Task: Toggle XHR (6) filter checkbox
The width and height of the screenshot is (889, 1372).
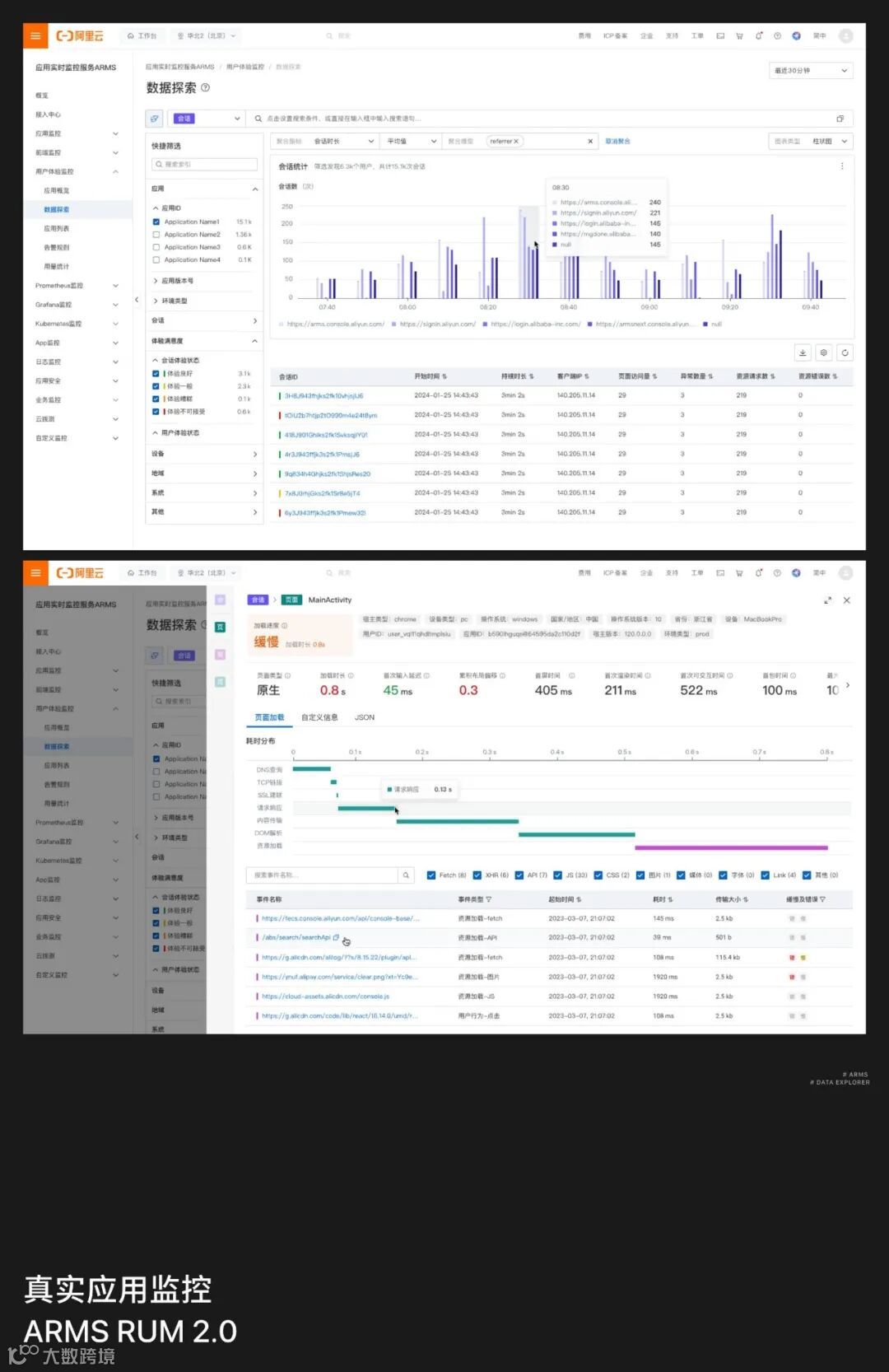Action: pos(477,875)
